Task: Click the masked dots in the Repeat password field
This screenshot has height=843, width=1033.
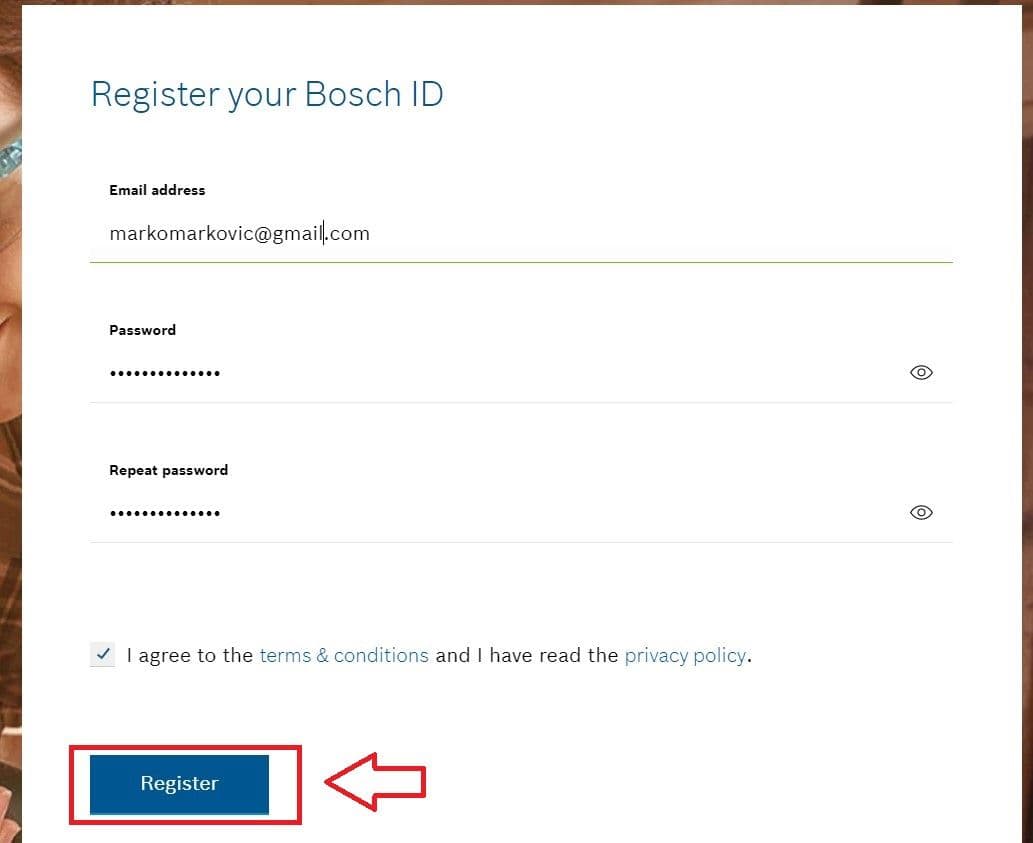Action: [165, 513]
